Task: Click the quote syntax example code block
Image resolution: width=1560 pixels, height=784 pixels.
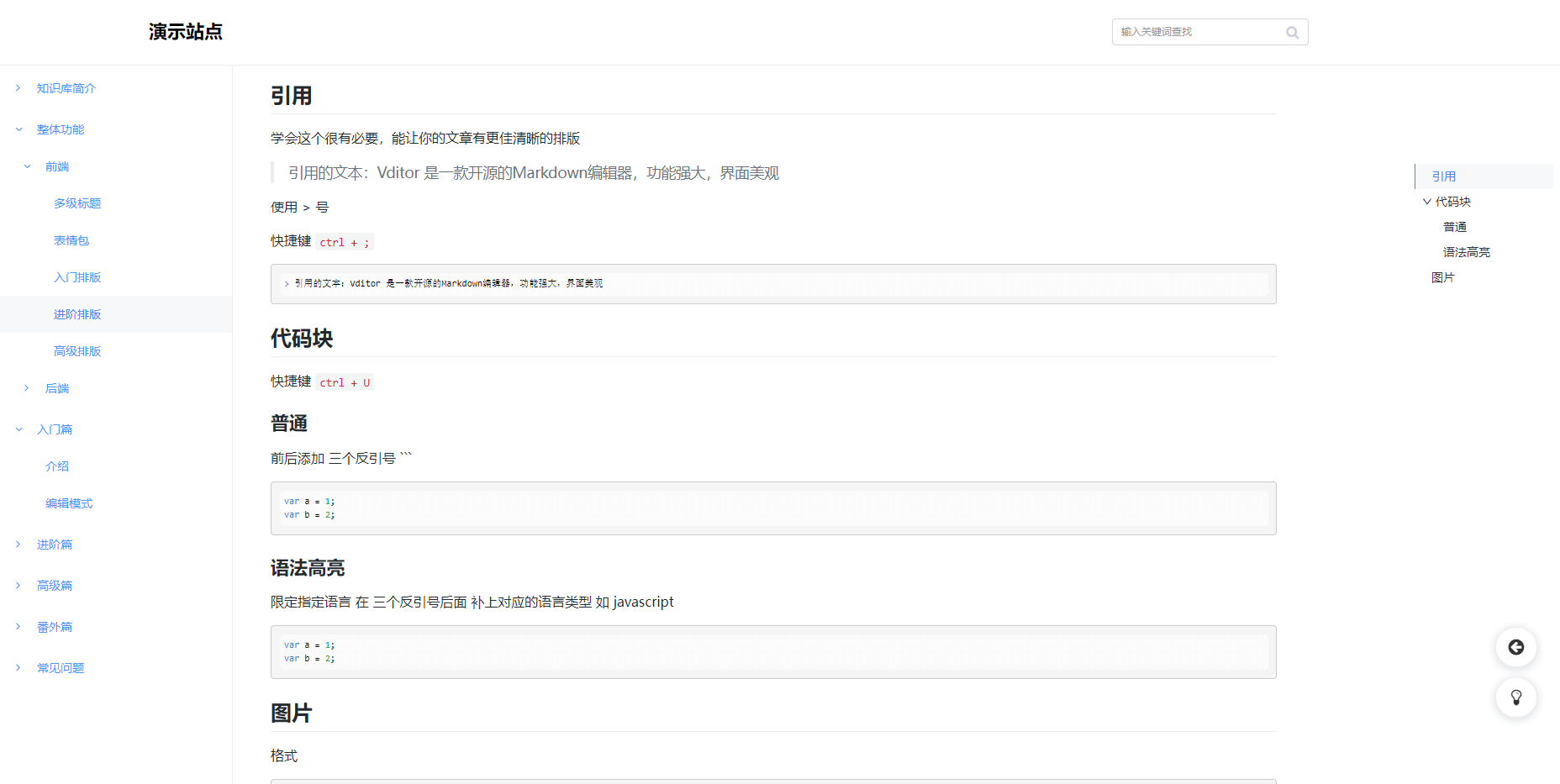Action: [773, 284]
